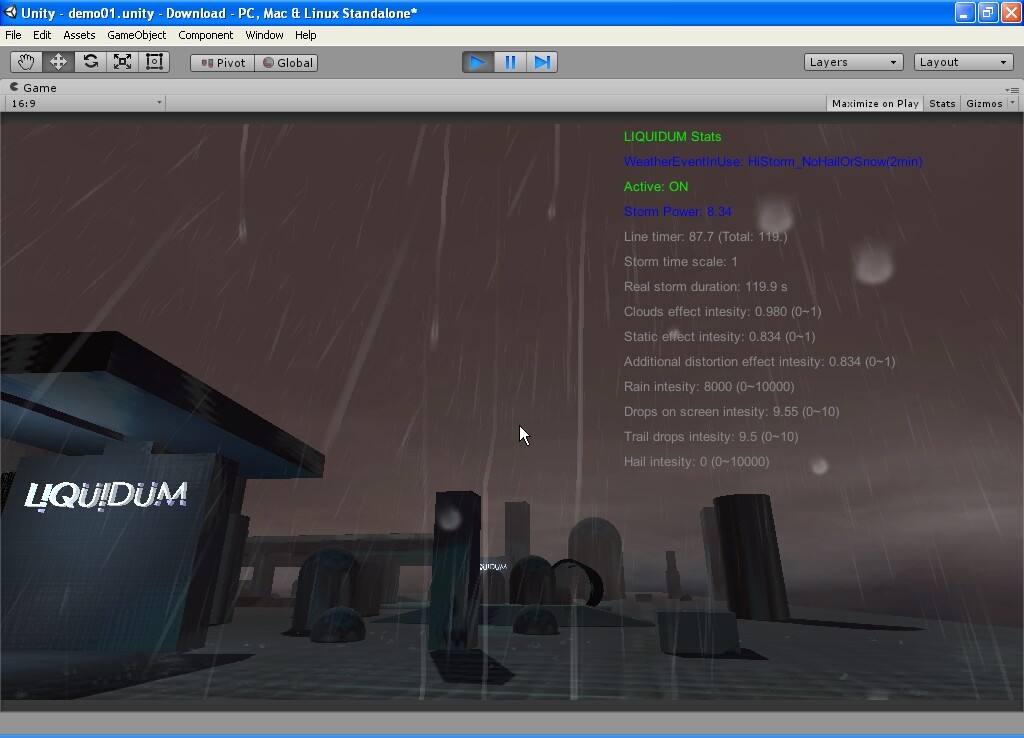Click the Game view tab icon
The image size is (1024, 738).
tap(16, 87)
